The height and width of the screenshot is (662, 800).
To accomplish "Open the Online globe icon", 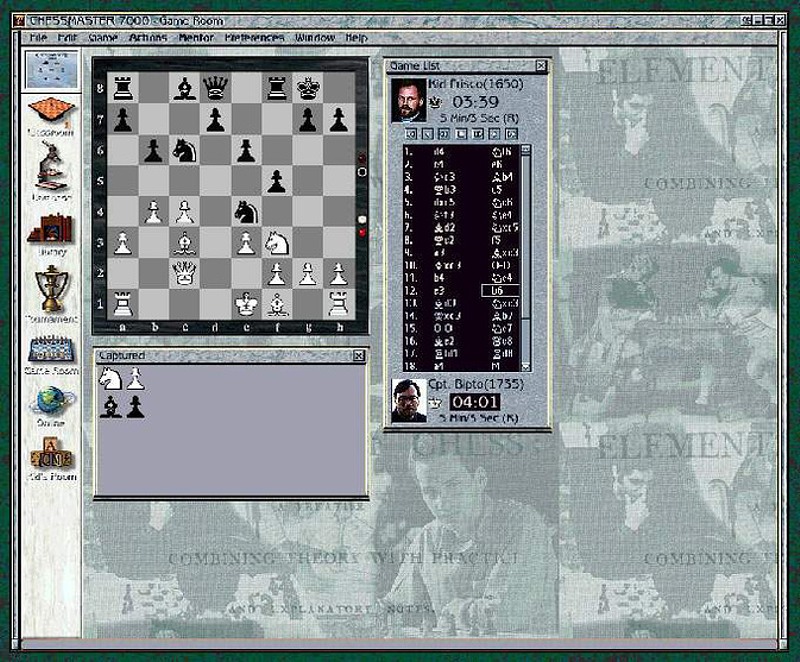I will tap(51, 402).
